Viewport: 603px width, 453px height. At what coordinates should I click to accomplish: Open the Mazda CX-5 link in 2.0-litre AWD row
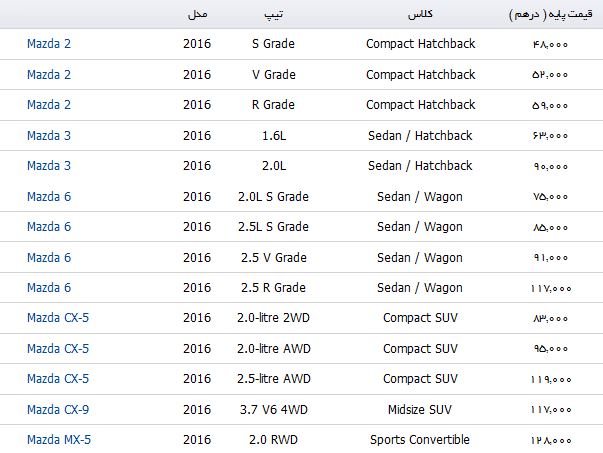point(58,348)
